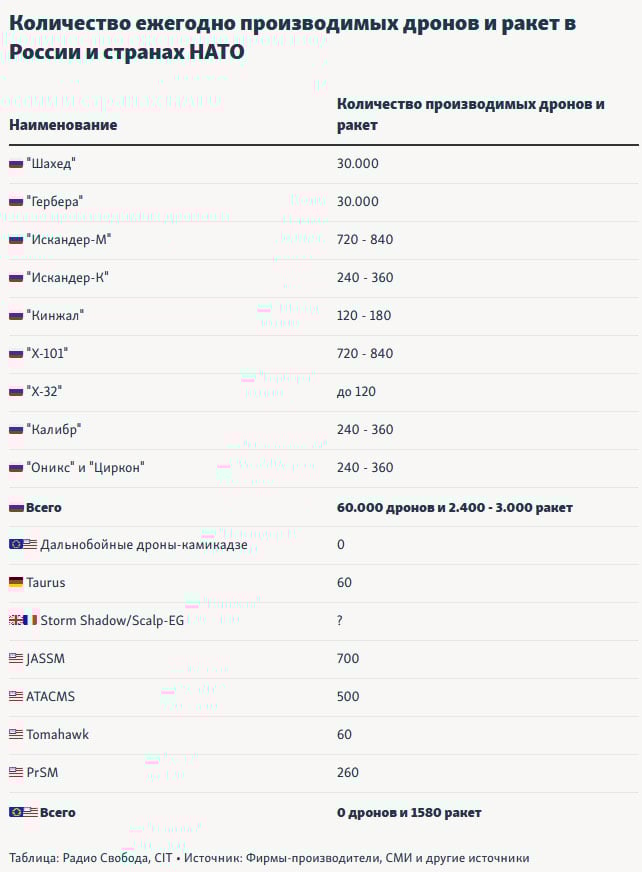Select the "0 дронов и 1580 ракет" total

tap(409, 812)
